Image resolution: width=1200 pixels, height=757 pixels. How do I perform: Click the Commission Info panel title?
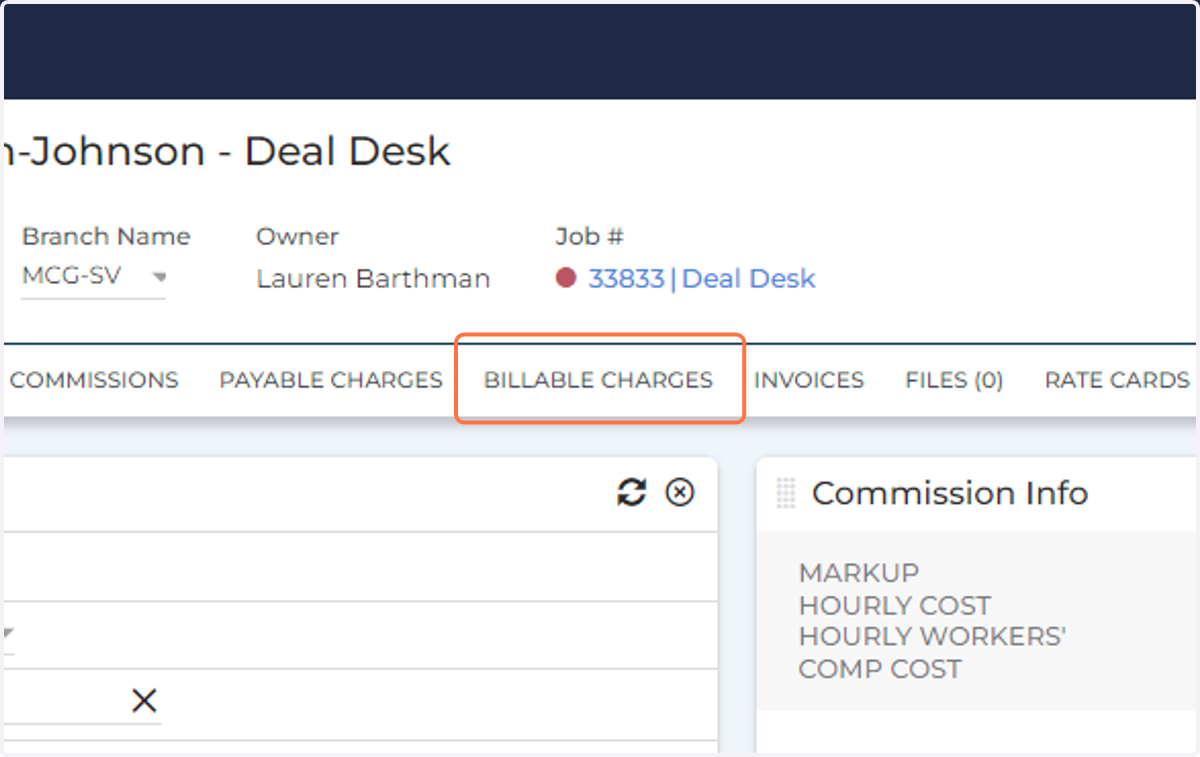[x=950, y=493]
